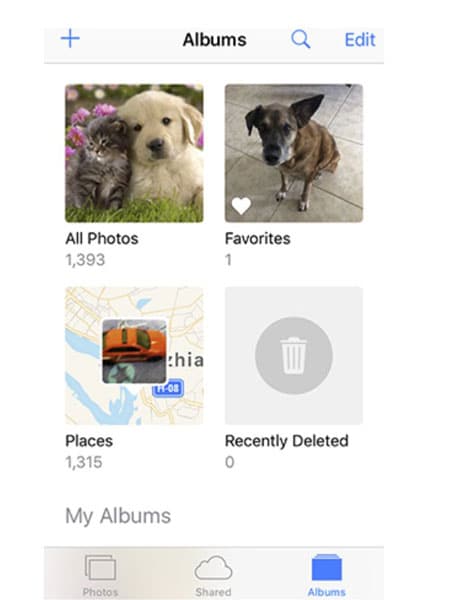Viewport: 452px width, 600px height.
Task: Tap the Edit button
Action: (x=360, y=39)
